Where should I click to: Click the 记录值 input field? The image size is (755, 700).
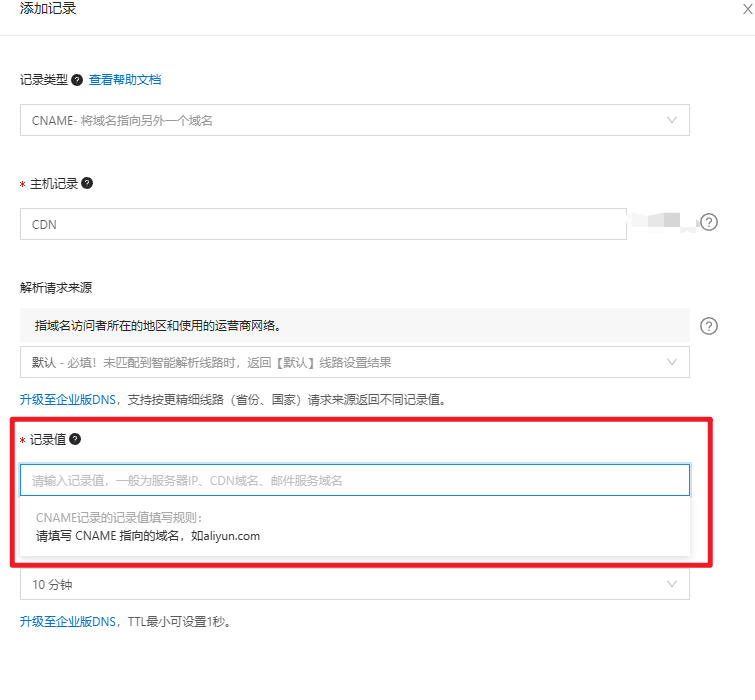point(354,480)
